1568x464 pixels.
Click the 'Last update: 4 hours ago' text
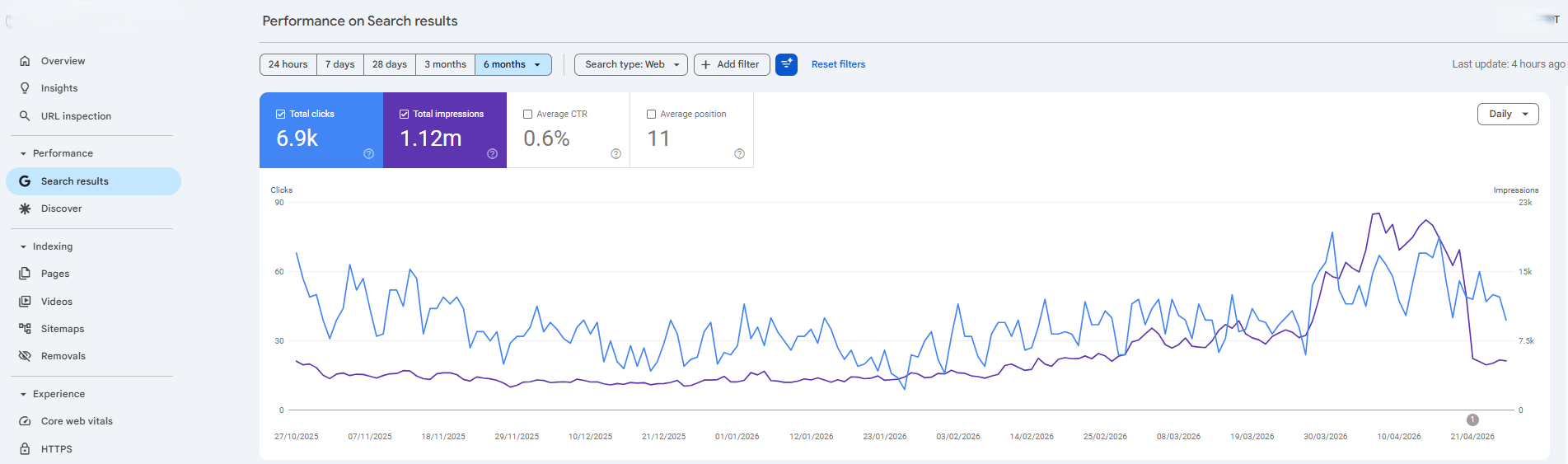(x=1508, y=64)
